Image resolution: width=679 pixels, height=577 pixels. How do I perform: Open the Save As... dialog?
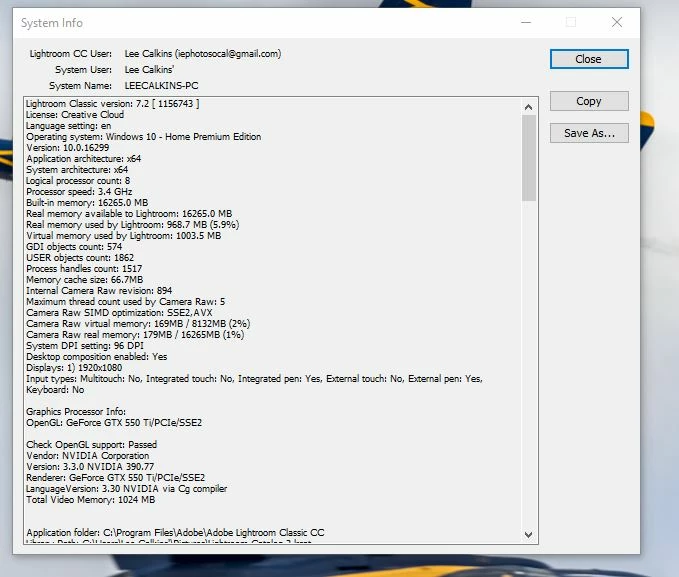(589, 133)
